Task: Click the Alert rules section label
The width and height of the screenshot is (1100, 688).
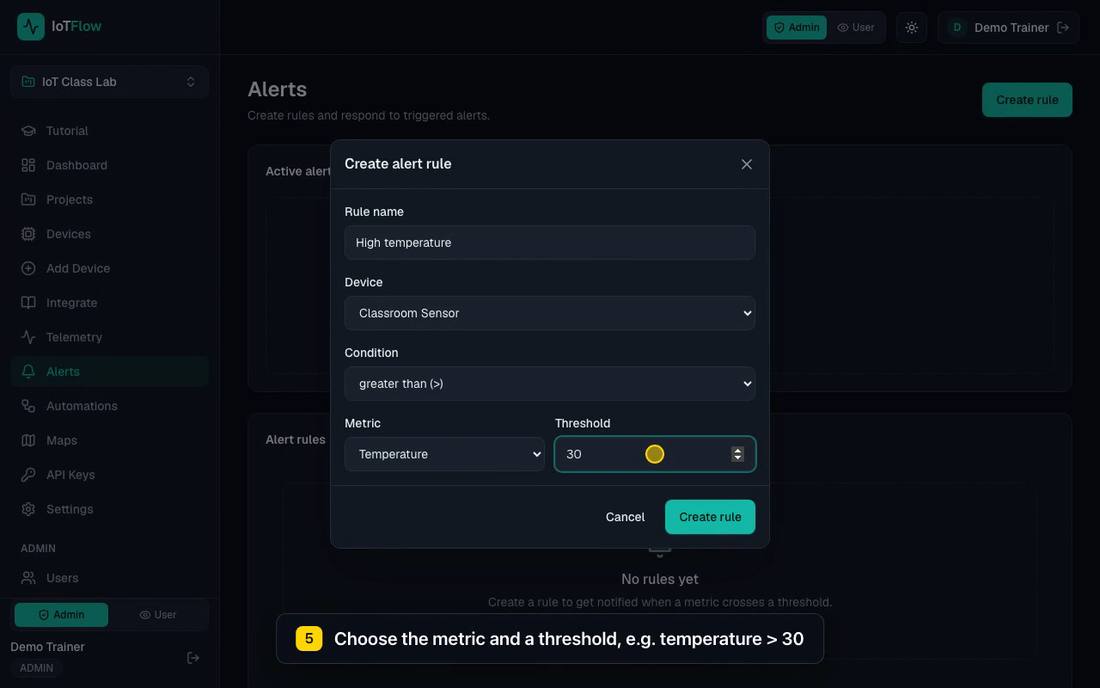Action: (295, 440)
